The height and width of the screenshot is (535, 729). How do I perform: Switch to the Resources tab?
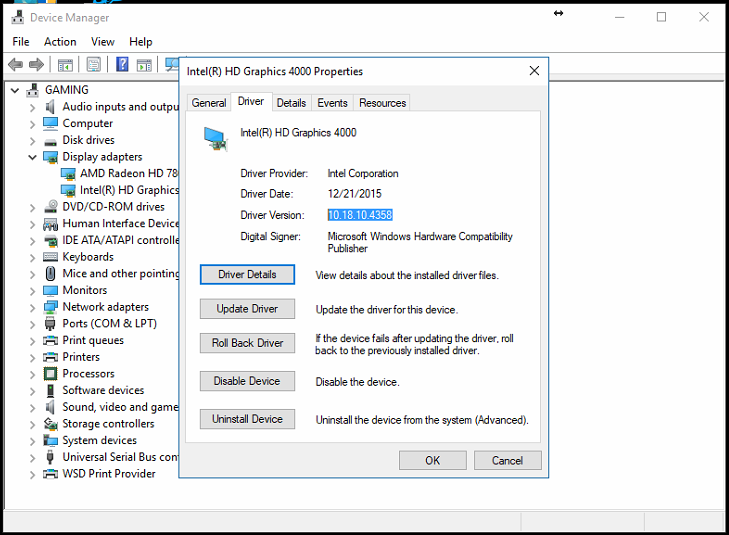(382, 103)
